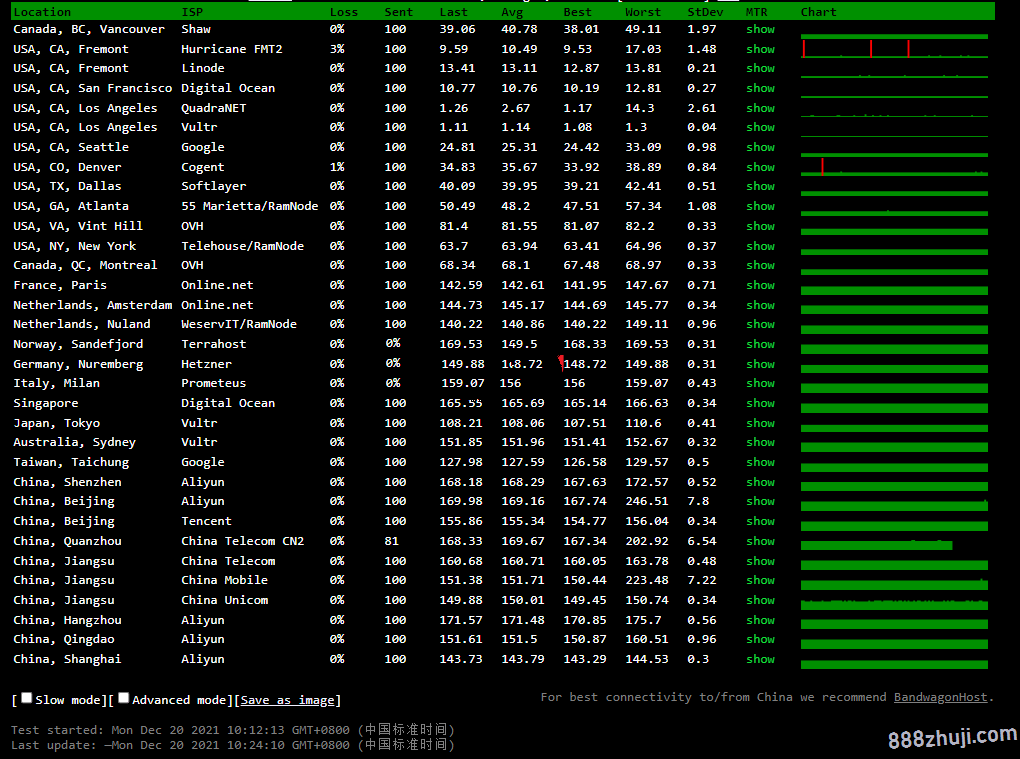The width and height of the screenshot is (1020, 759).
Task: Show MTR for Italy Milan Prometeus
Action: pos(760,384)
